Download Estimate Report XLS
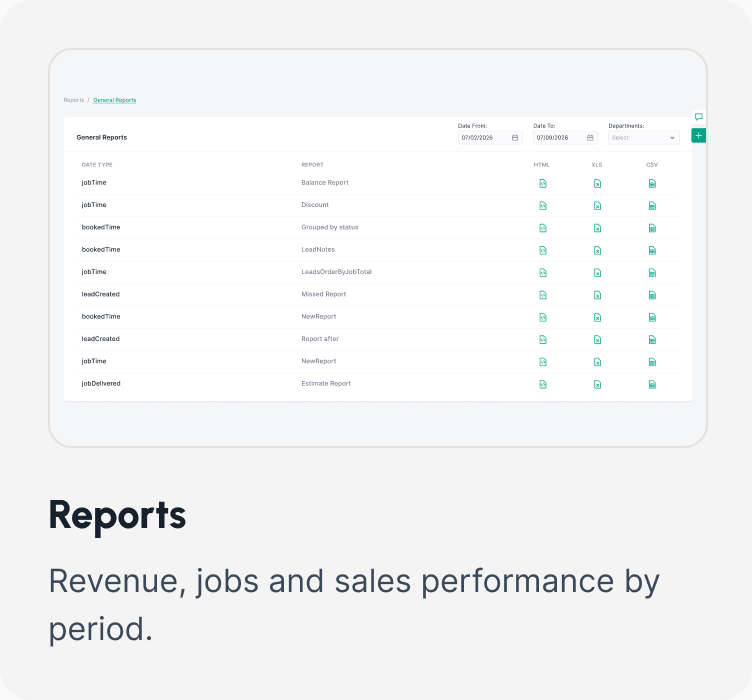The image size is (752, 700). (x=597, y=384)
